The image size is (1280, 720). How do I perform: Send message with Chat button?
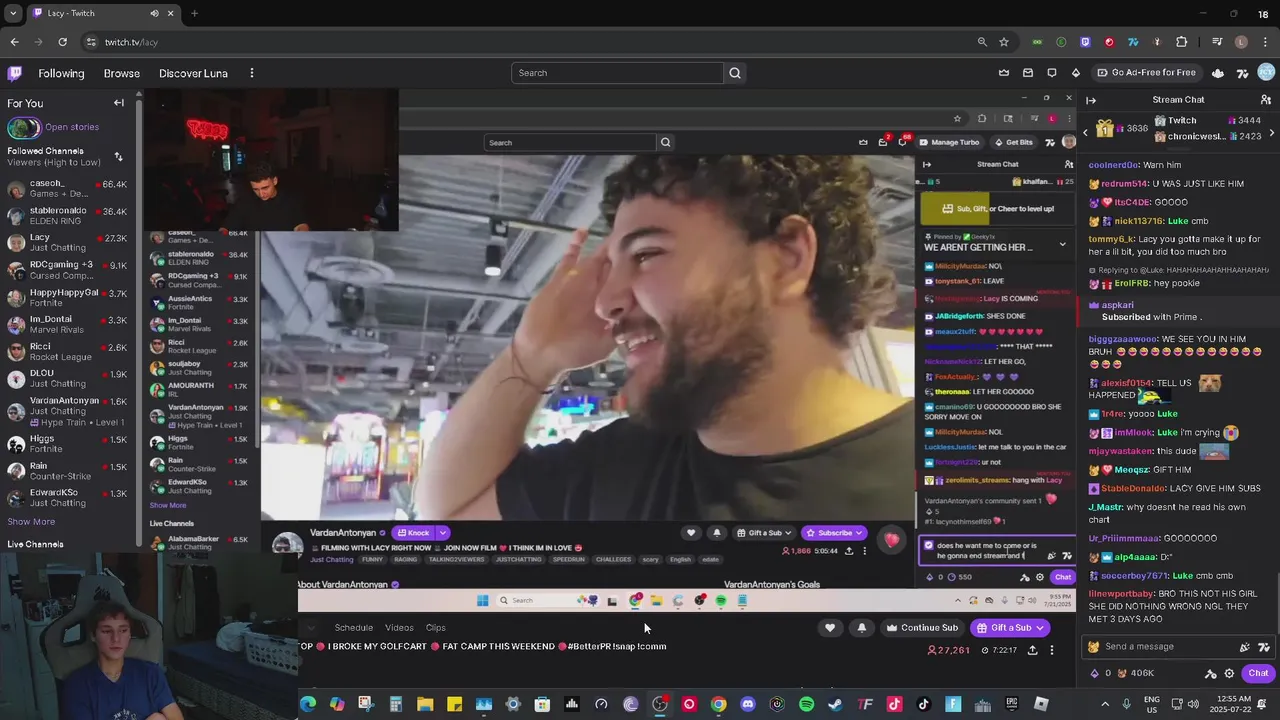click(x=1258, y=673)
